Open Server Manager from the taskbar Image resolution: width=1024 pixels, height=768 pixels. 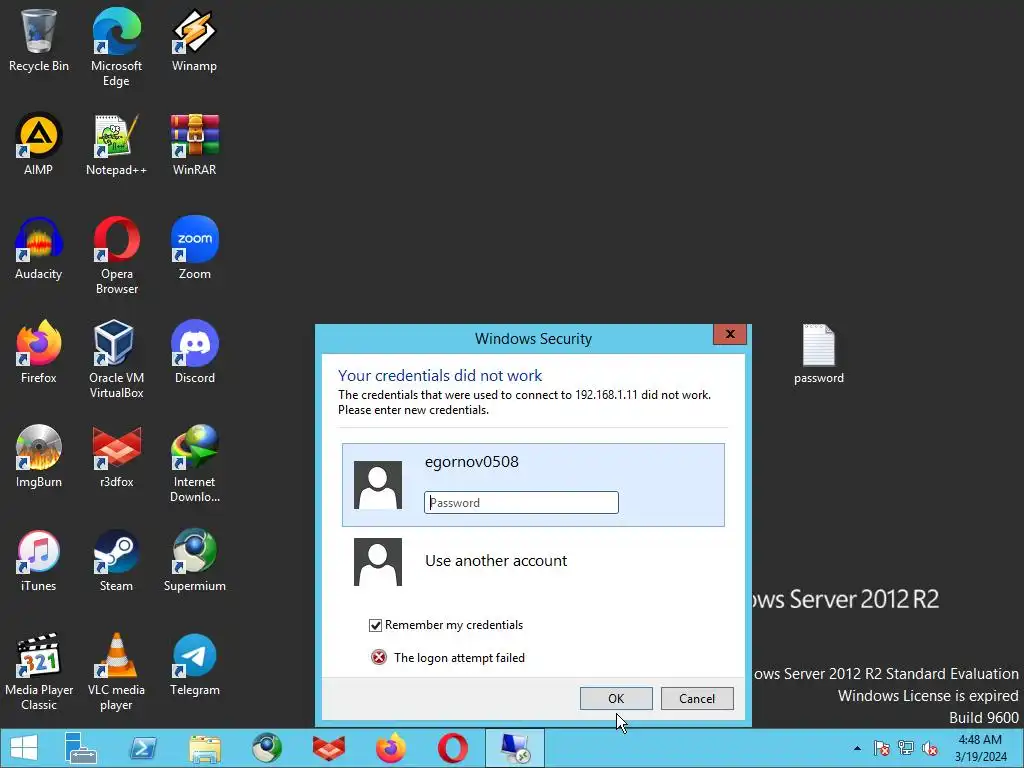(x=81, y=748)
